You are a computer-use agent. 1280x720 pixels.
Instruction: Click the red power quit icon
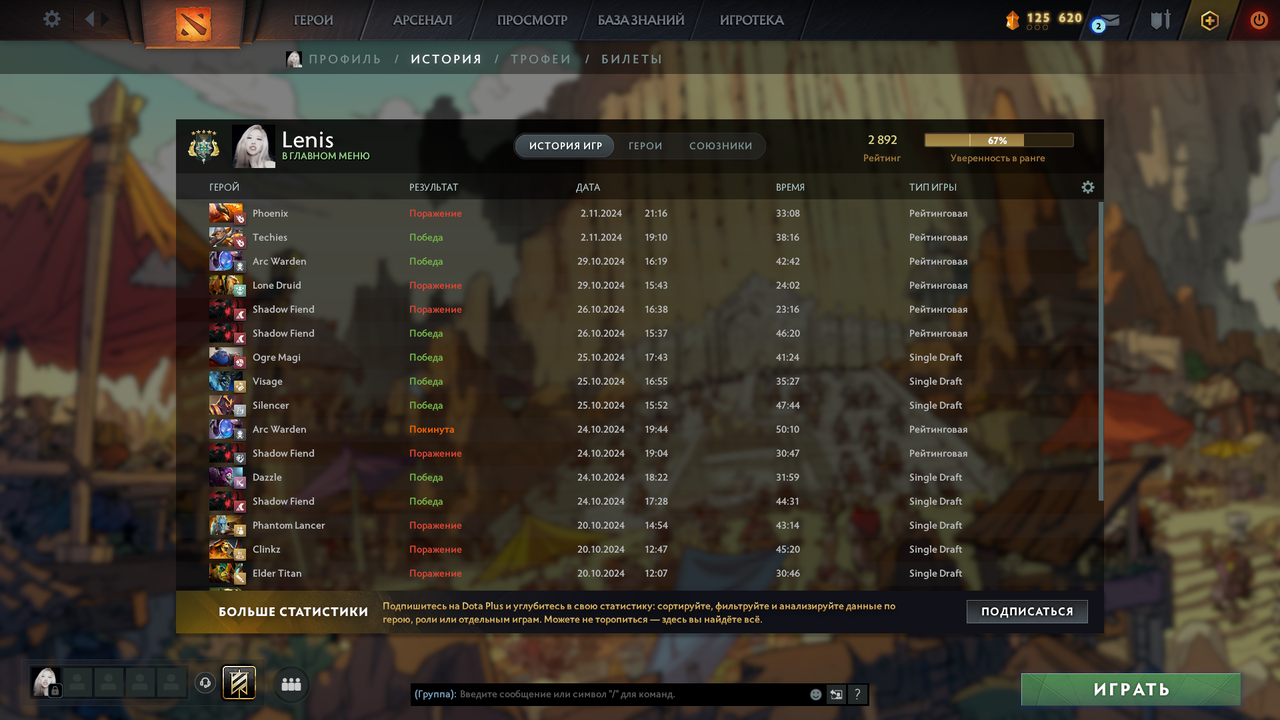1259,20
